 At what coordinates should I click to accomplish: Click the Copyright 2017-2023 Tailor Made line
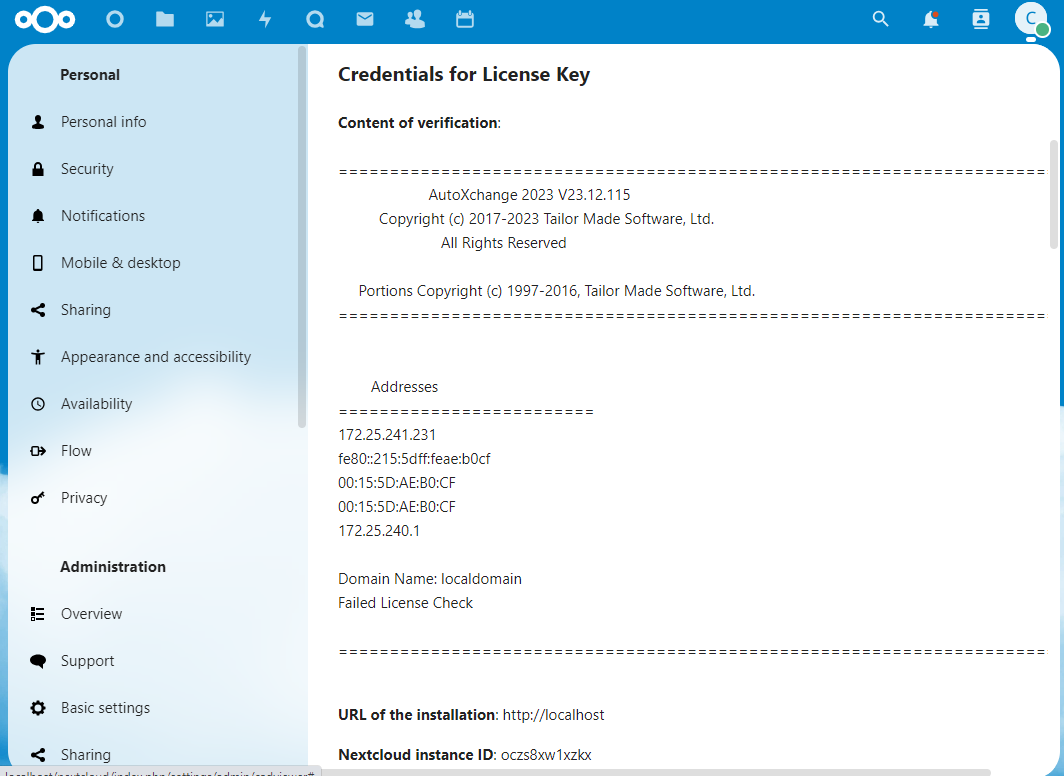(x=546, y=219)
